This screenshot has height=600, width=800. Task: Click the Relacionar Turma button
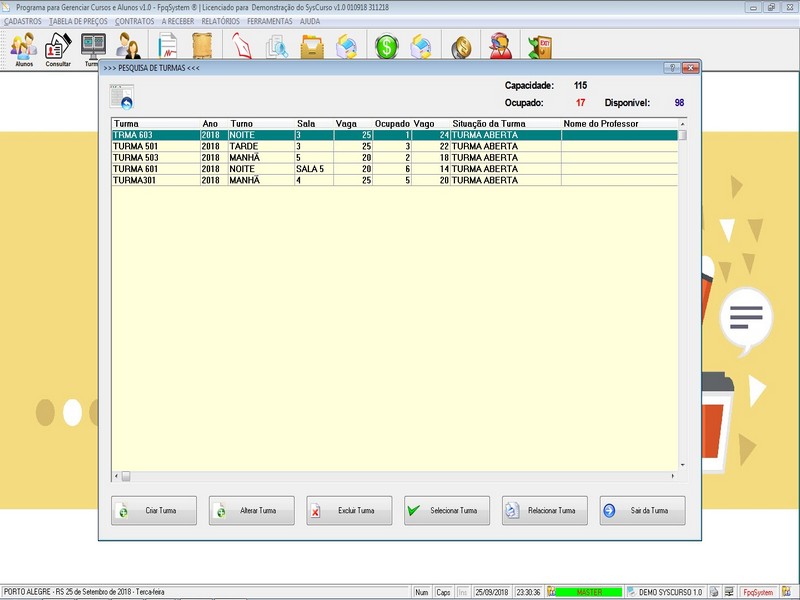click(544, 510)
